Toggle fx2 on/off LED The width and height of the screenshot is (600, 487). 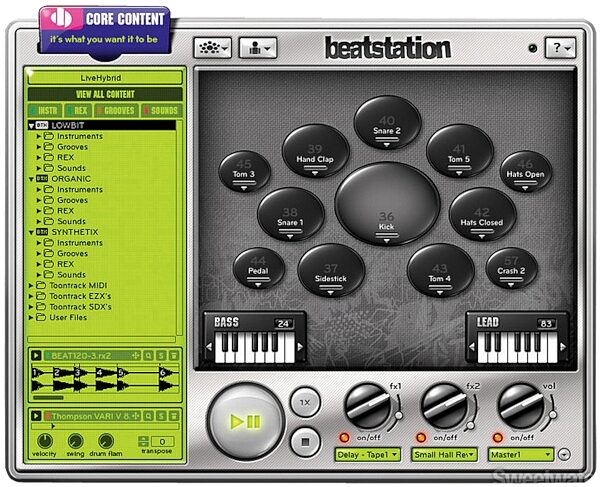point(421,437)
